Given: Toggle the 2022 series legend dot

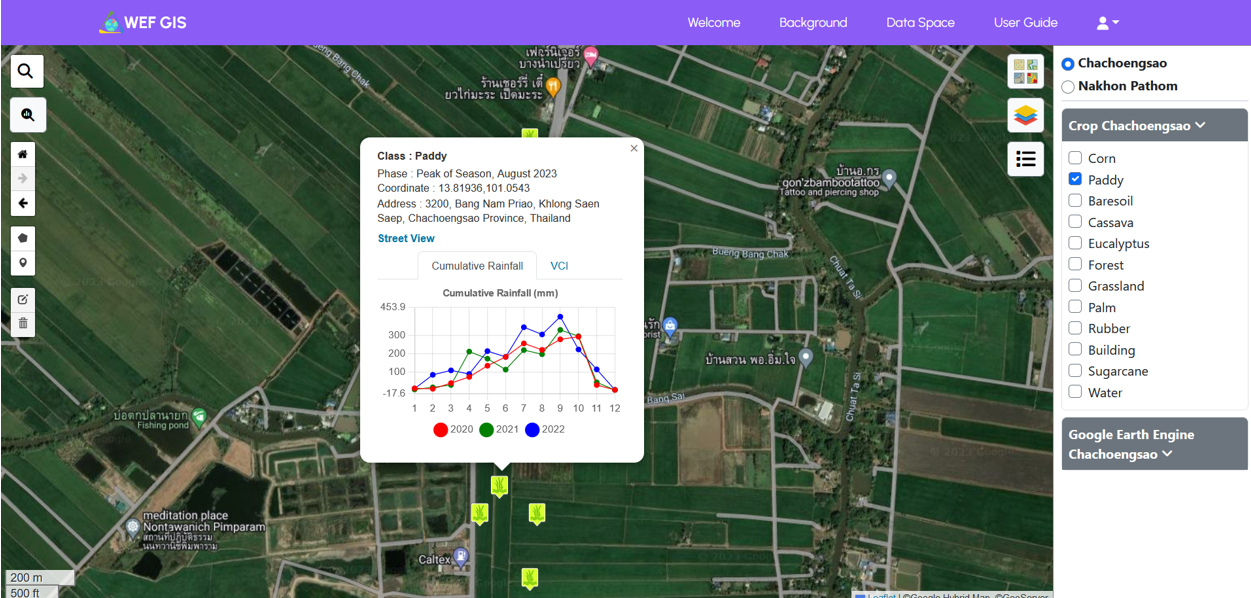Looking at the screenshot, I should click(532, 430).
